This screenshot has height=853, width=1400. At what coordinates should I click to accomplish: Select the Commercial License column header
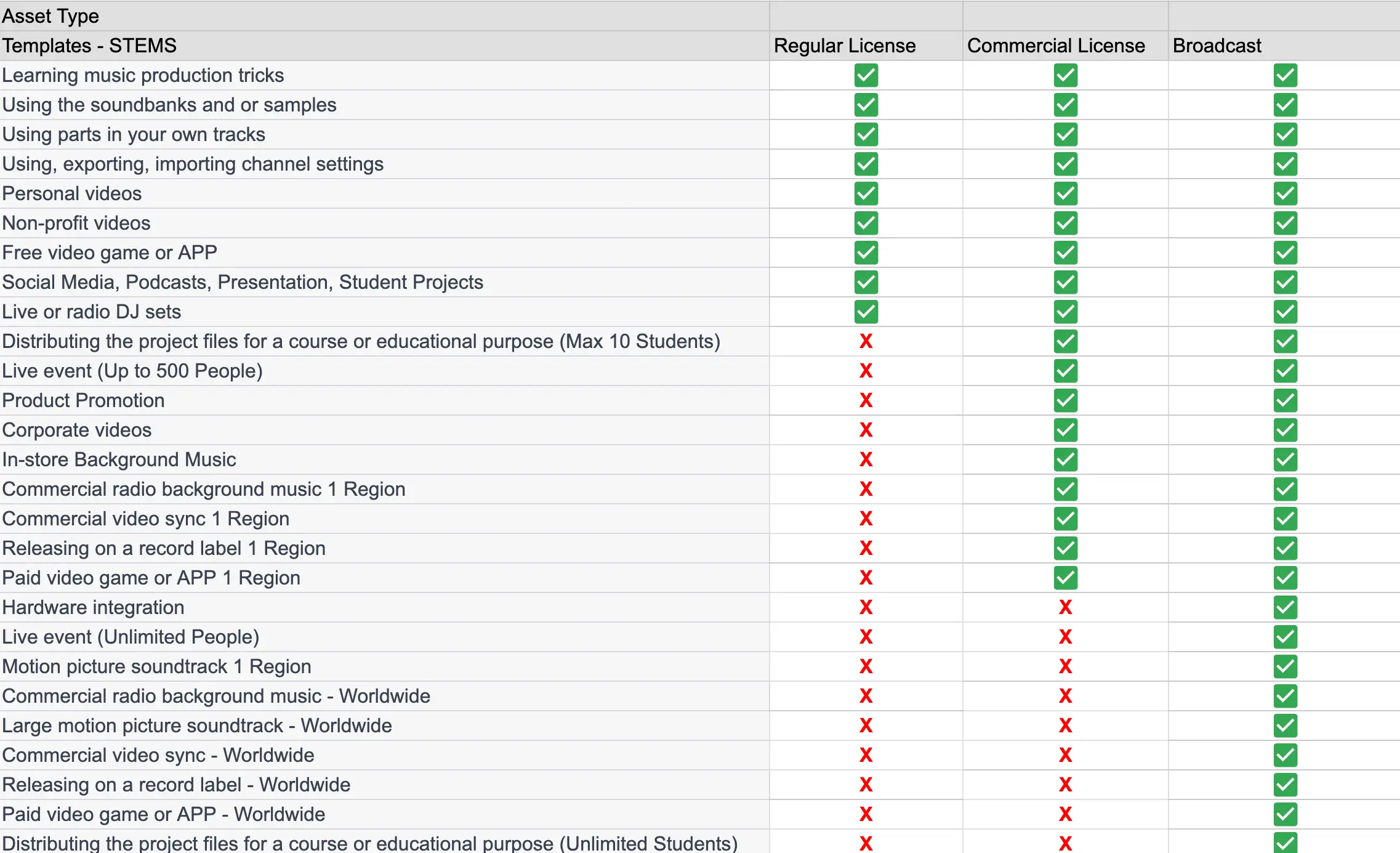[x=1056, y=46]
